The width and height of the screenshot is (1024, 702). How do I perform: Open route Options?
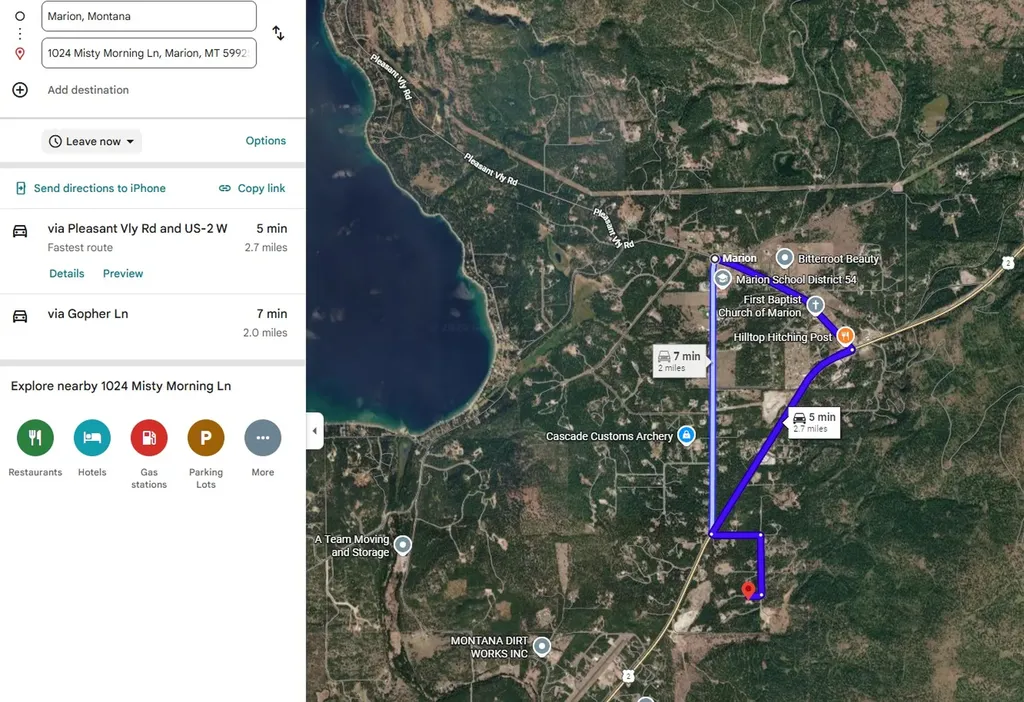(266, 140)
